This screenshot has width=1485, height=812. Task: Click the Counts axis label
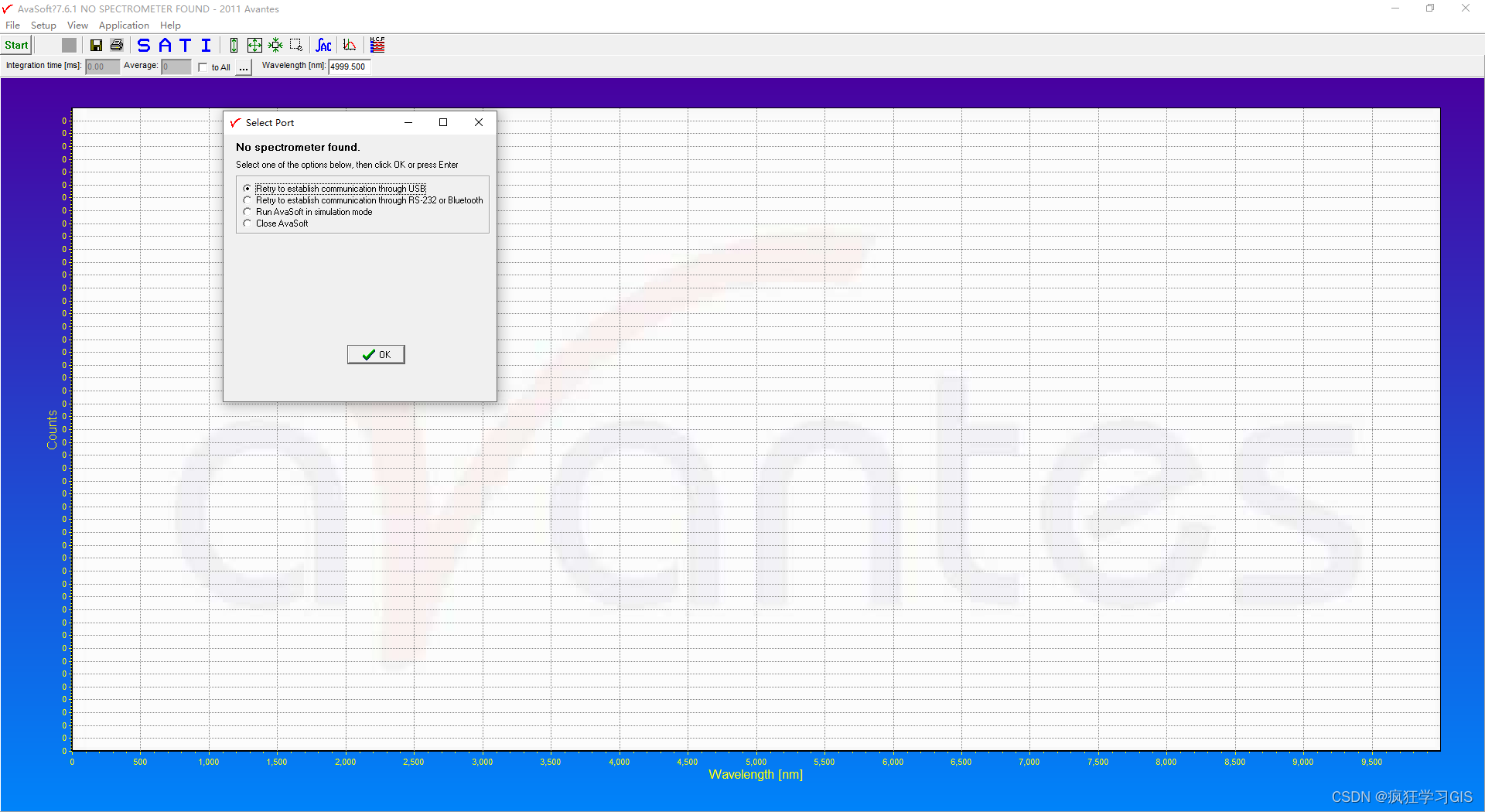pyautogui.click(x=52, y=430)
